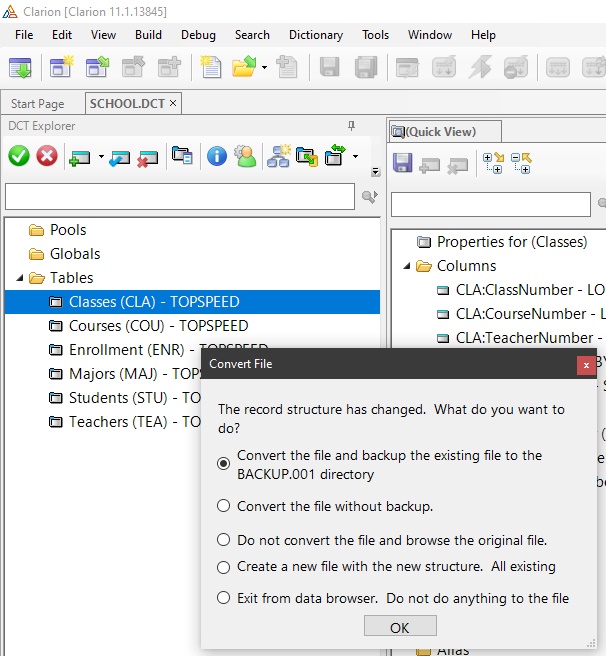Click the DCT Explorer search field
Screen dimensions: 606x656
(x=180, y=196)
